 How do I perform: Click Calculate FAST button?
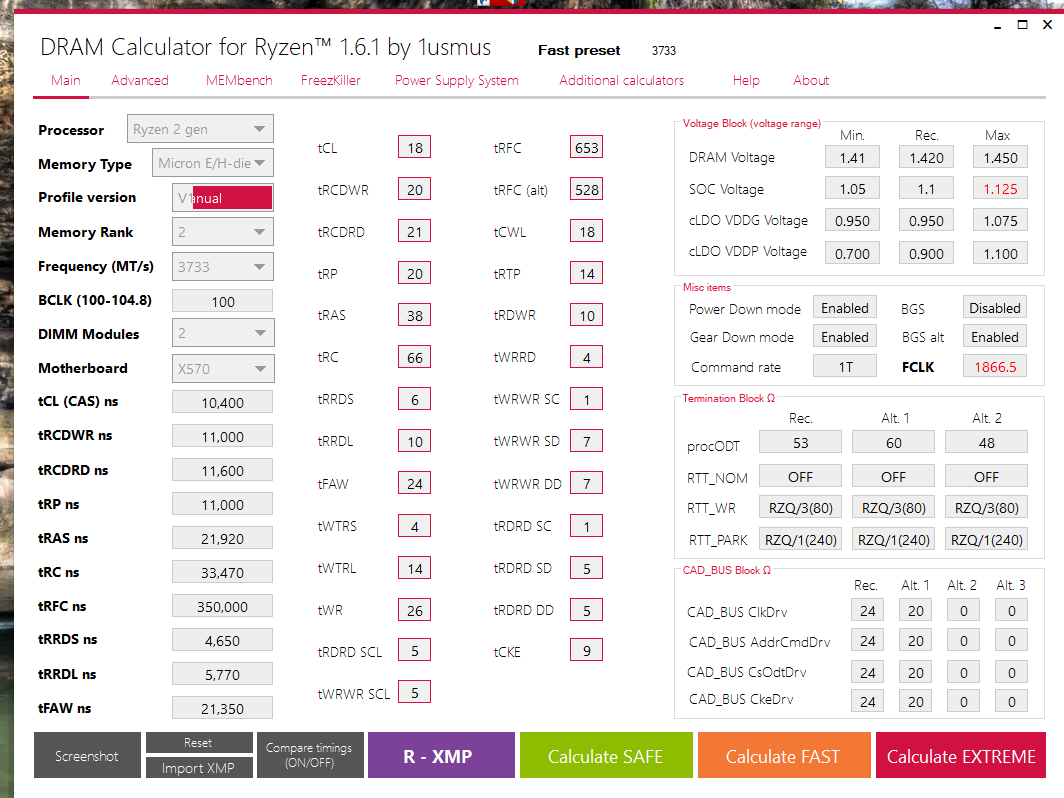[784, 755]
